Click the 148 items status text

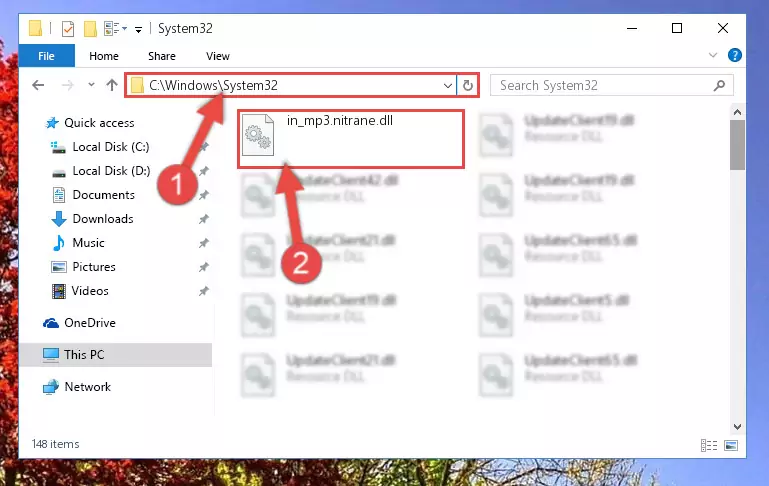55,444
